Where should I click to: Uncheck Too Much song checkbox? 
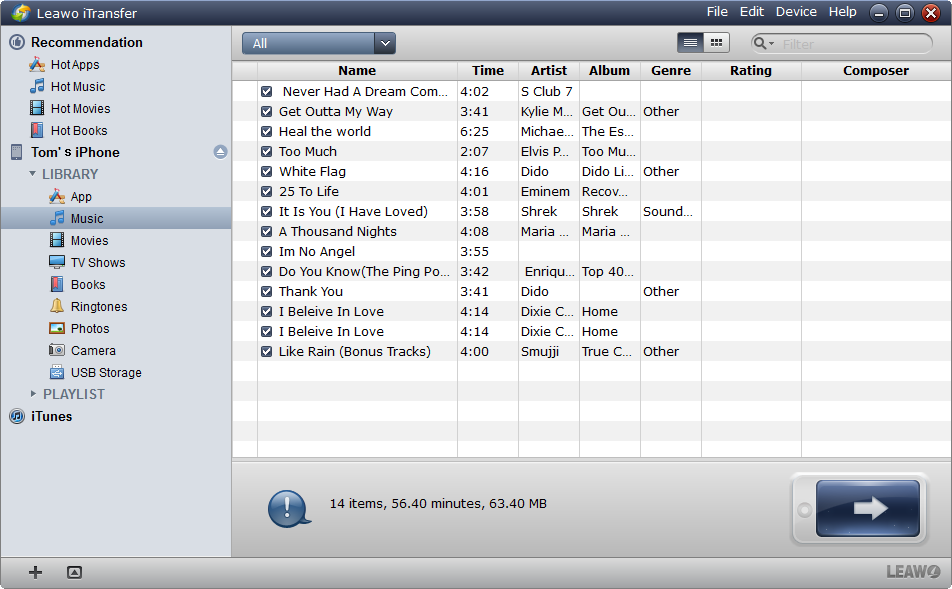pyautogui.click(x=267, y=152)
